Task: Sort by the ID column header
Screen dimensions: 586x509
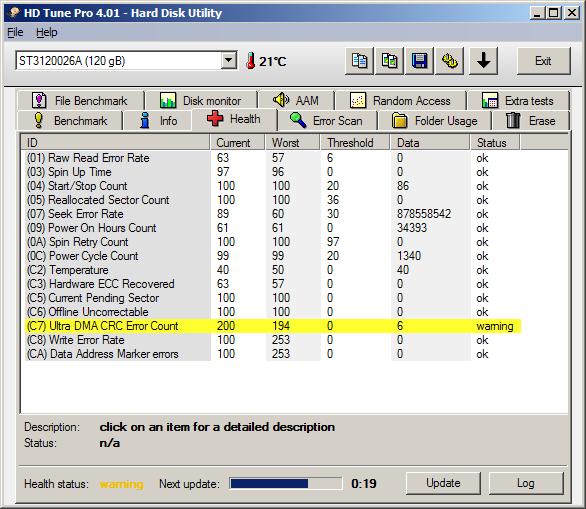Action: pos(115,143)
